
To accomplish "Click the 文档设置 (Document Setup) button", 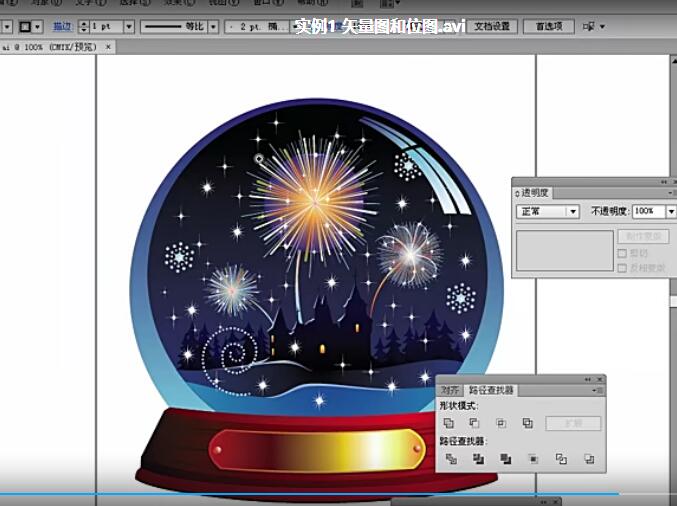I will click(492, 25).
